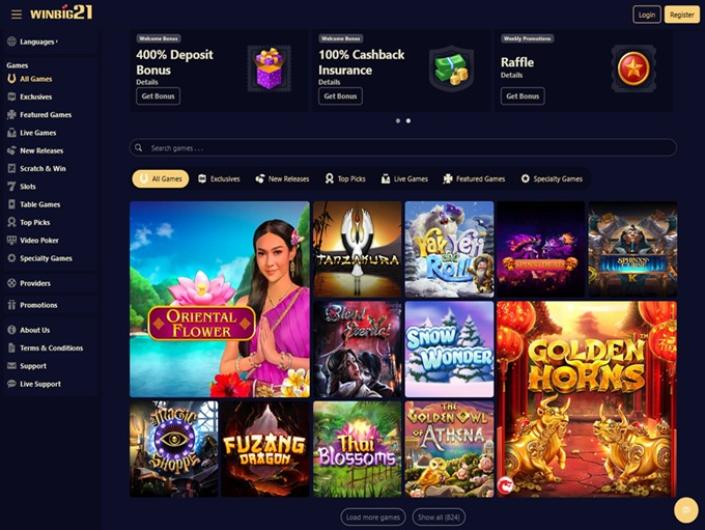
Task: Click the Register button
Action: [x=682, y=15]
